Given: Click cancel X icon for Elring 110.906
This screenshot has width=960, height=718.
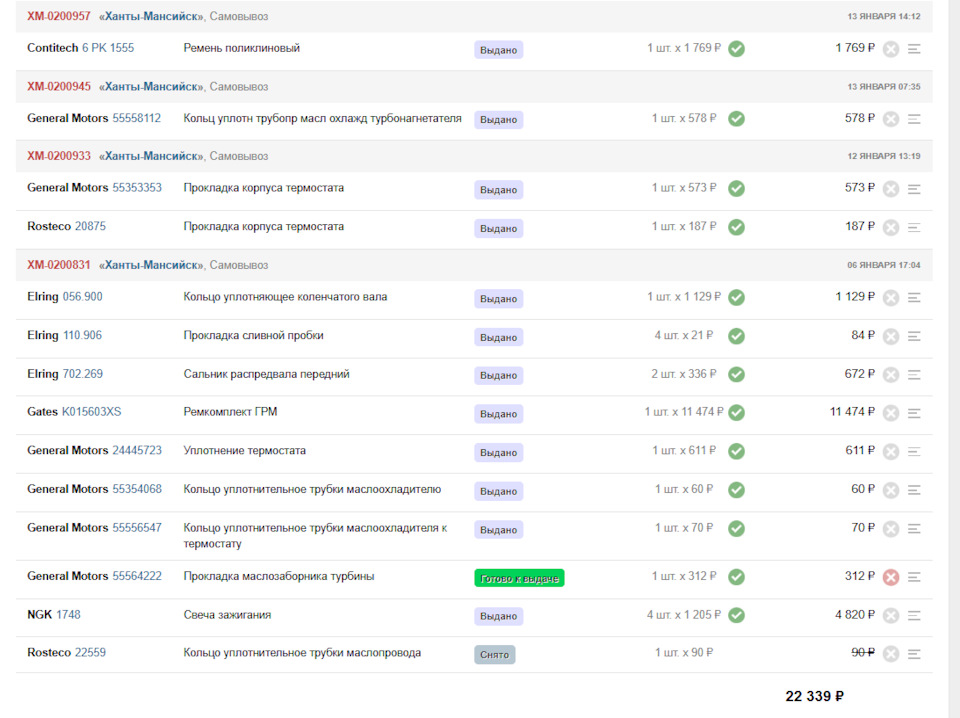Looking at the screenshot, I should (x=891, y=337).
